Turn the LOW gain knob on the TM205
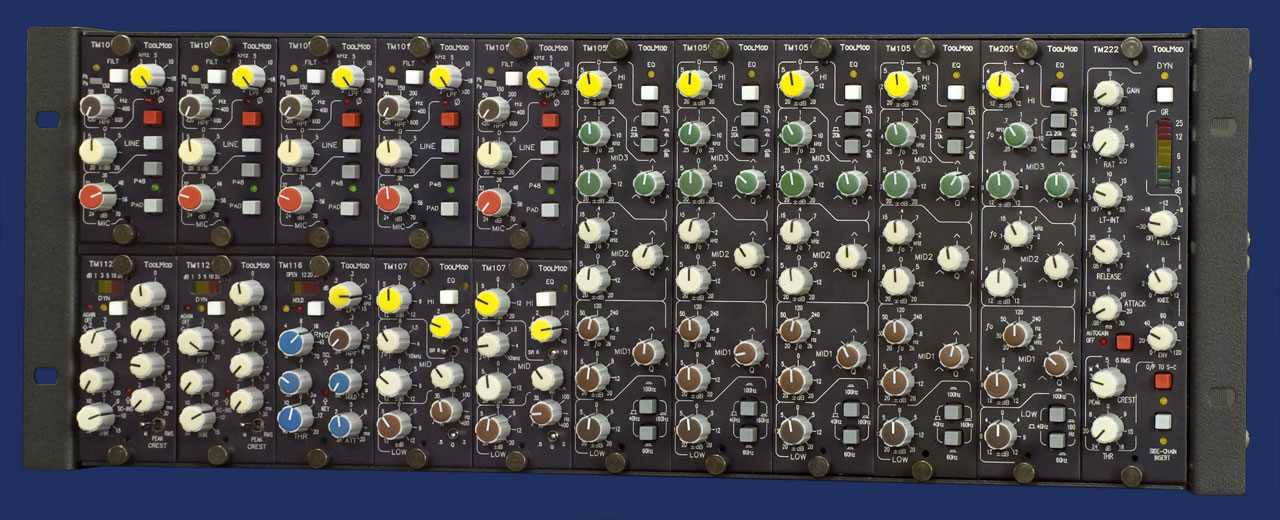The height and width of the screenshot is (520, 1280). tap(1001, 435)
